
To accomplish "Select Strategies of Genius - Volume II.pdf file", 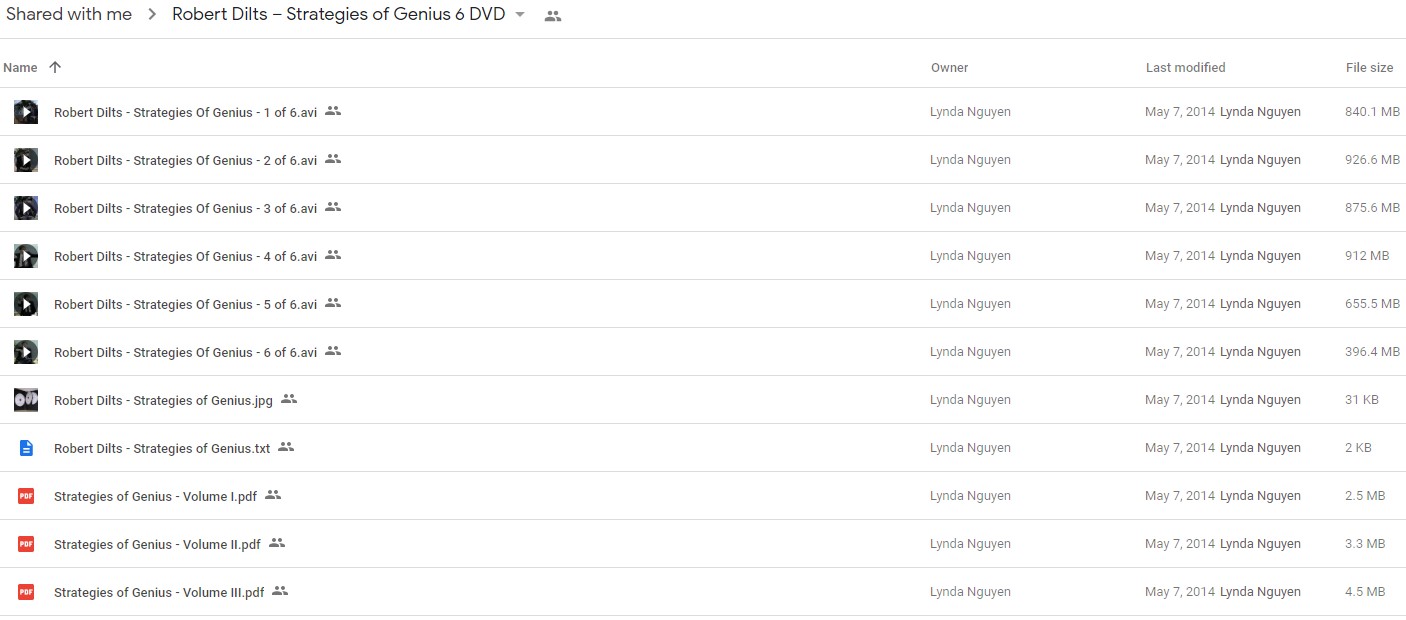I will [x=703, y=544].
